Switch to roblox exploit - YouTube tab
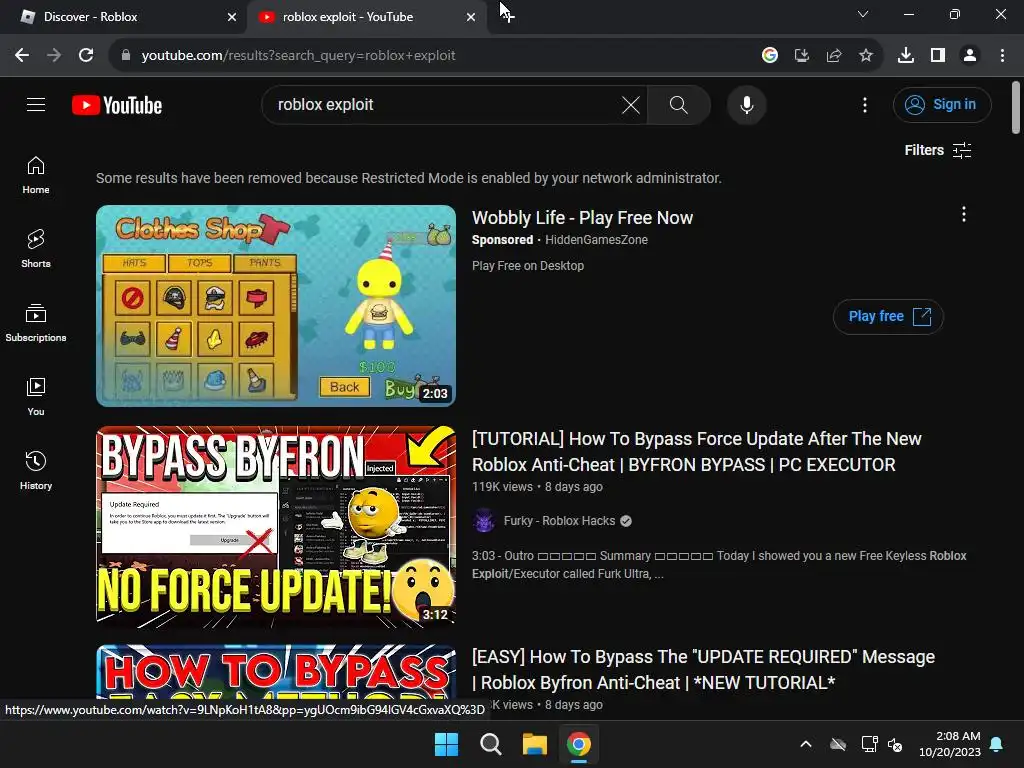Image resolution: width=1024 pixels, height=768 pixels. [x=367, y=17]
